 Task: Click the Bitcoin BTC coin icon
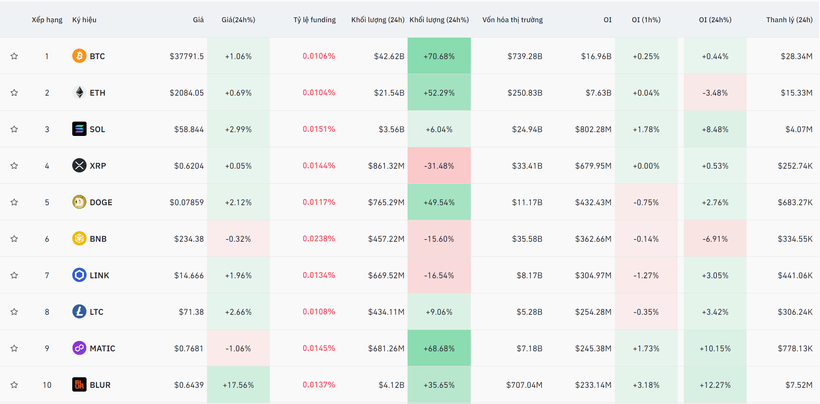click(x=79, y=57)
